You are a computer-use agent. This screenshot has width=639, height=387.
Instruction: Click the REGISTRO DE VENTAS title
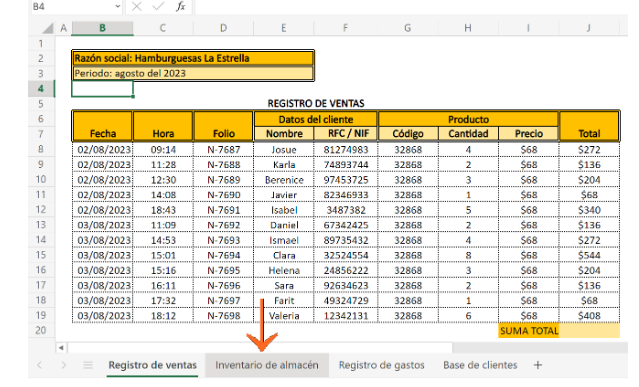pos(316,103)
